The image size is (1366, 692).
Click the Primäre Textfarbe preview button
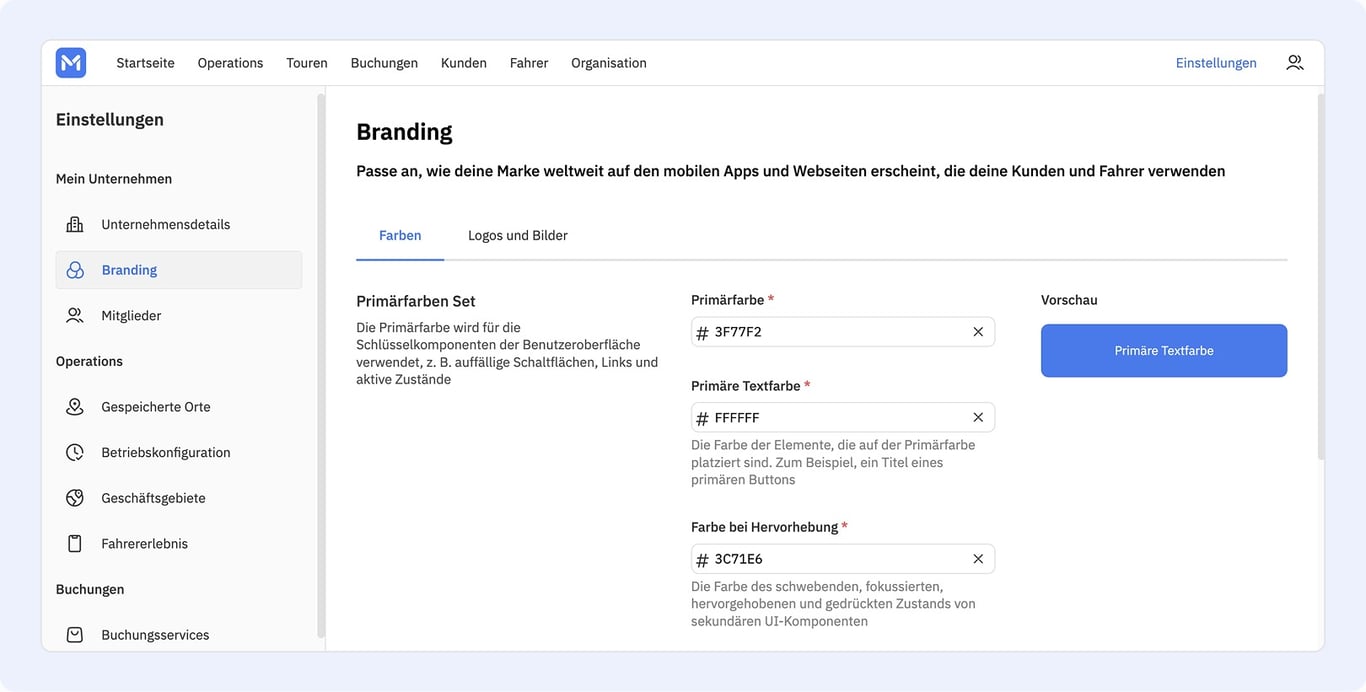(1164, 351)
